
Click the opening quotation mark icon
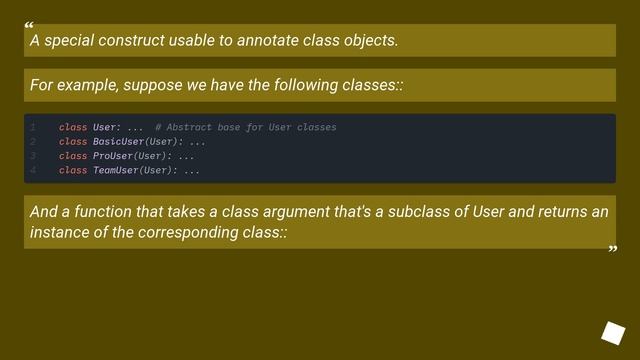coord(29,25)
